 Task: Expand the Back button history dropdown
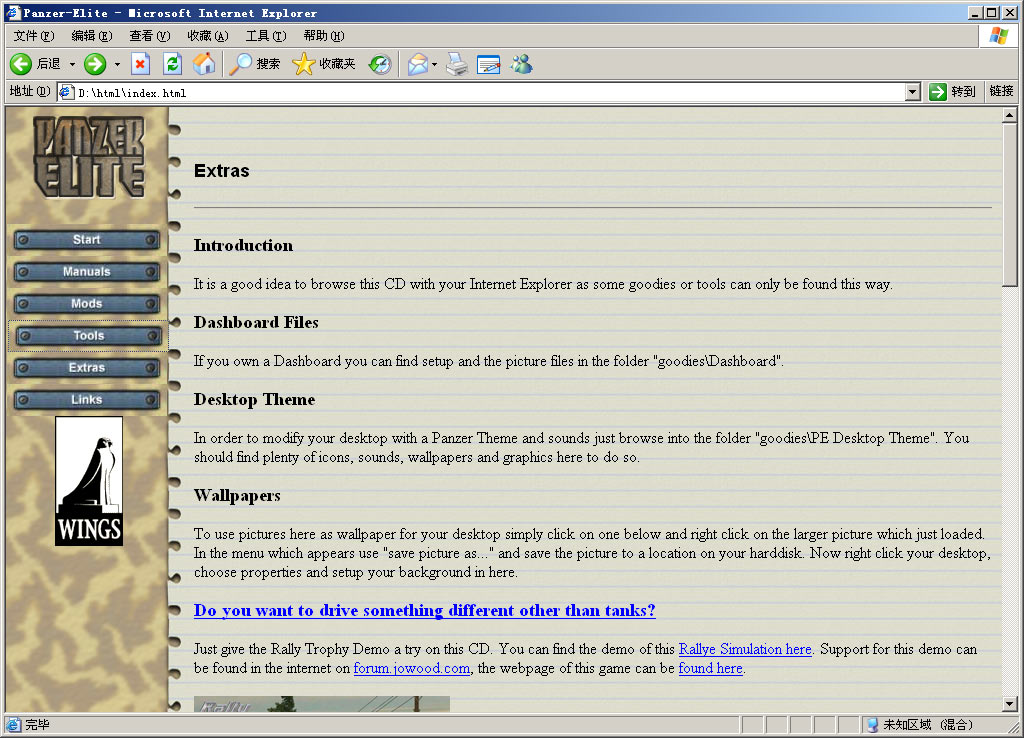tap(72, 65)
